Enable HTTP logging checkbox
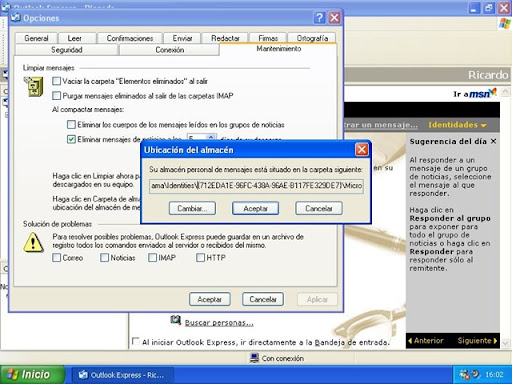Screen dimensions: 512x384 click(x=200, y=258)
